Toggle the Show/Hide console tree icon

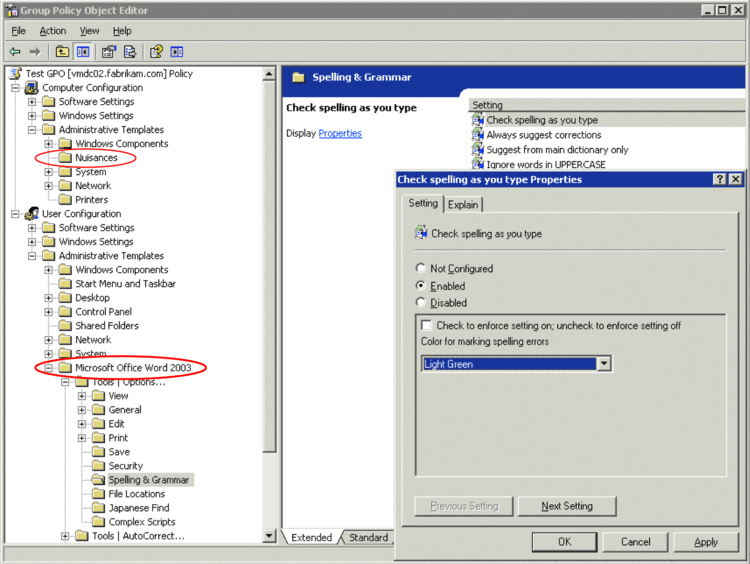(83, 52)
